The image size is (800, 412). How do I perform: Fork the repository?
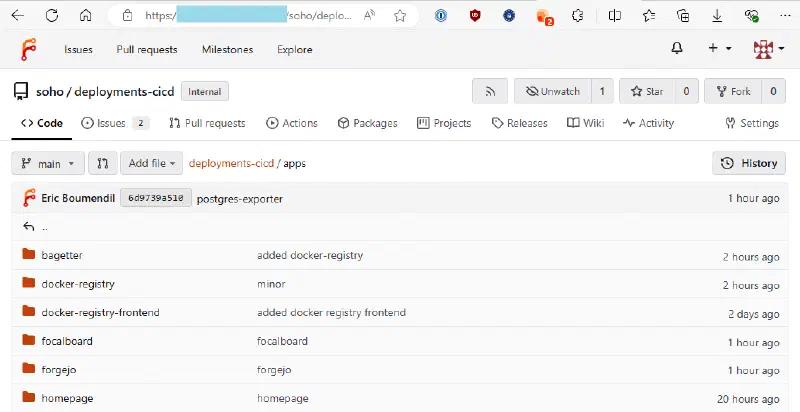pyautogui.click(x=733, y=91)
